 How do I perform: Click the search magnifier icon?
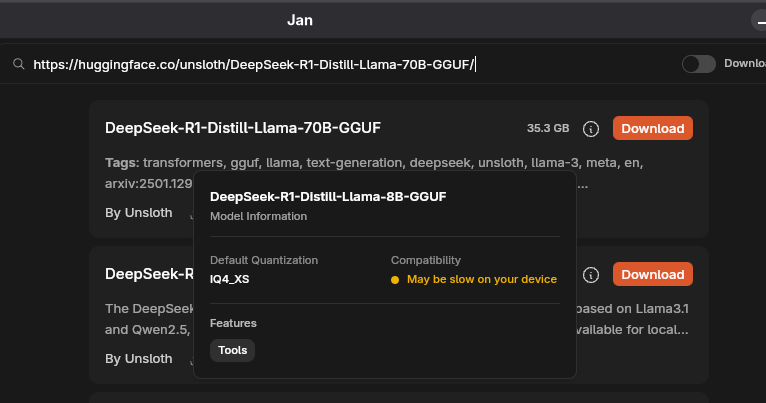[18, 64]
